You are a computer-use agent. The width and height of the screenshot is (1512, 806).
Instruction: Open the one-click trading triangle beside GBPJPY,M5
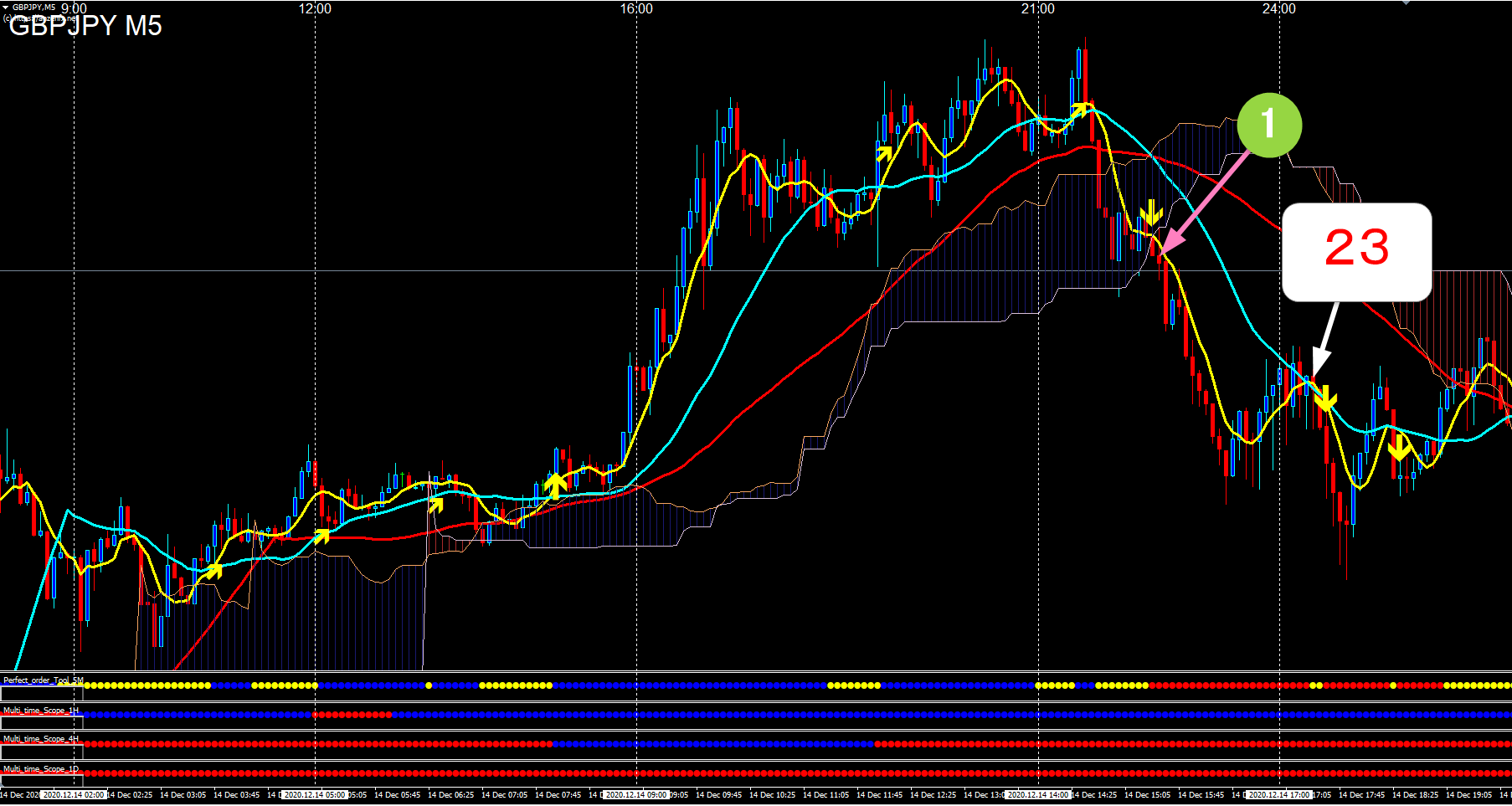tap(5, 7)
